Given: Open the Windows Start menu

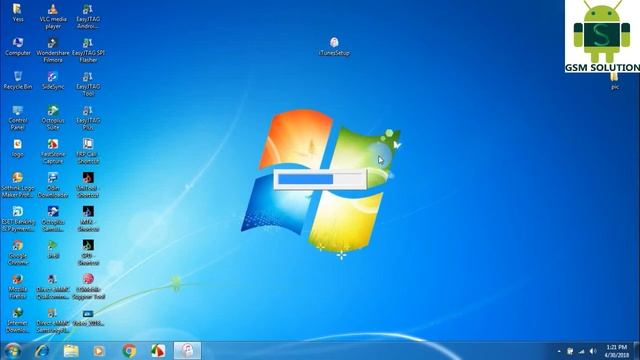Looking at the screenshot, I should pos(12,351).
